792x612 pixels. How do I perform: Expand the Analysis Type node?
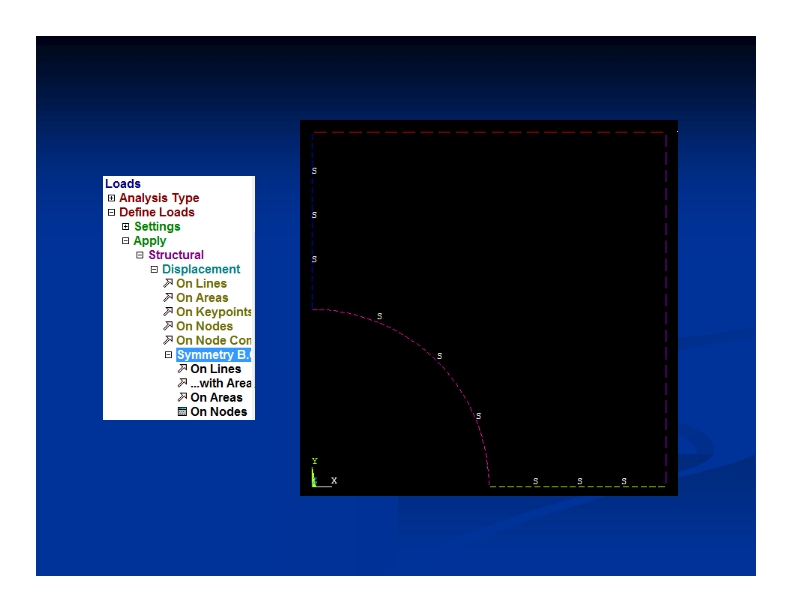pyautogui.click(x=111, y=198)
